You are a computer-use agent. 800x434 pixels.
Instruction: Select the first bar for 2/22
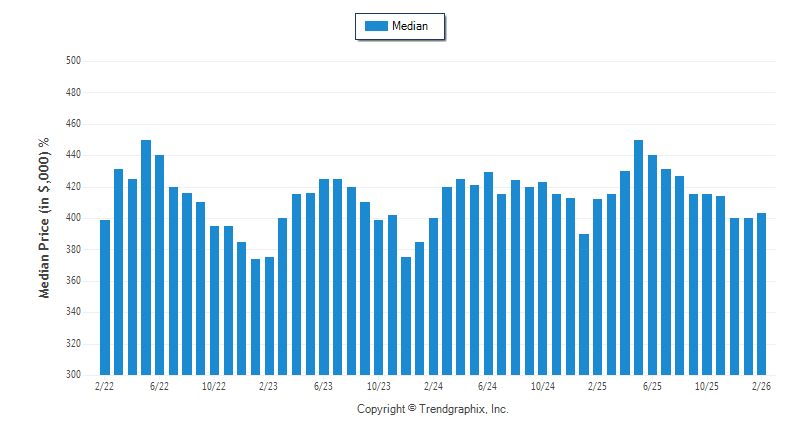click(x=105, y=297)
